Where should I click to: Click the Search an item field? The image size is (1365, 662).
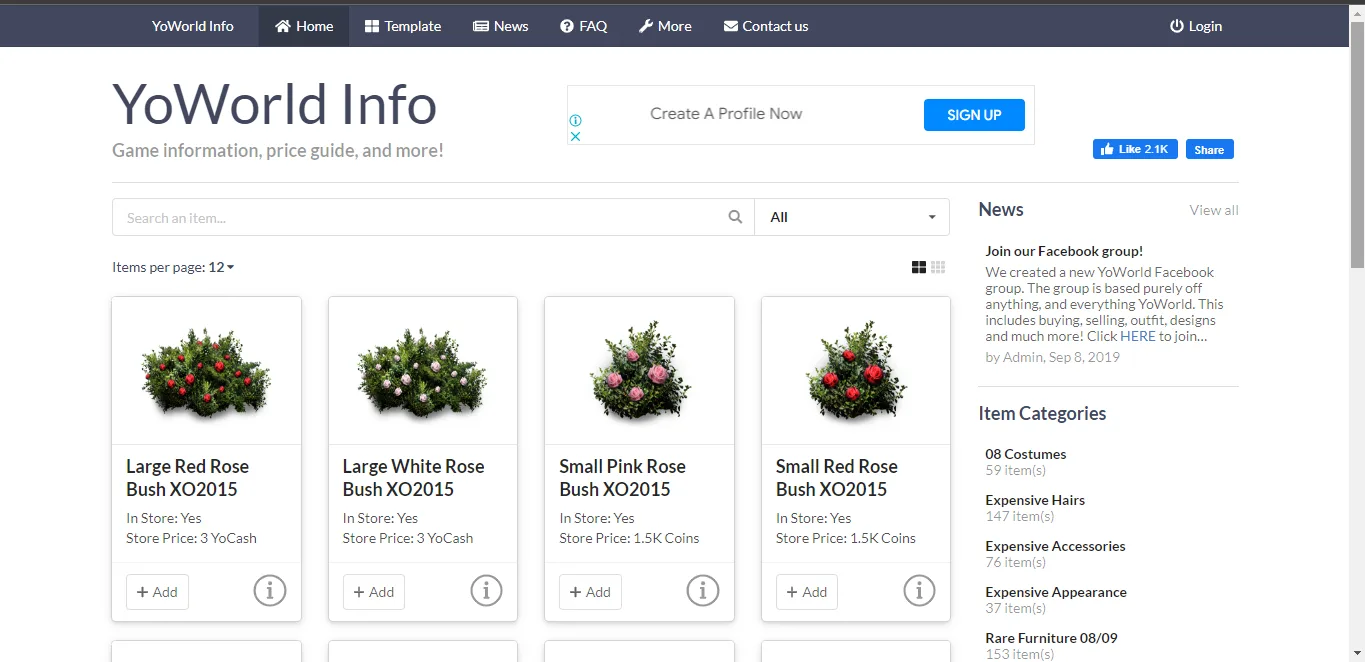point(433,217)
